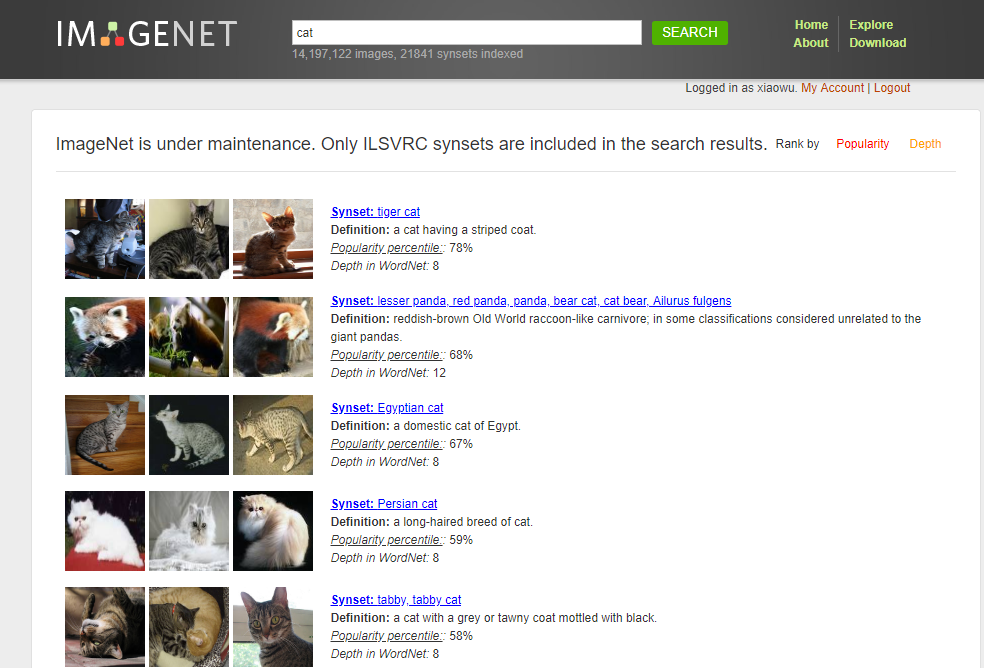Click 'Depth in WordNet: 12' text
Screen dimensions: 984x668
coord(388,373)
